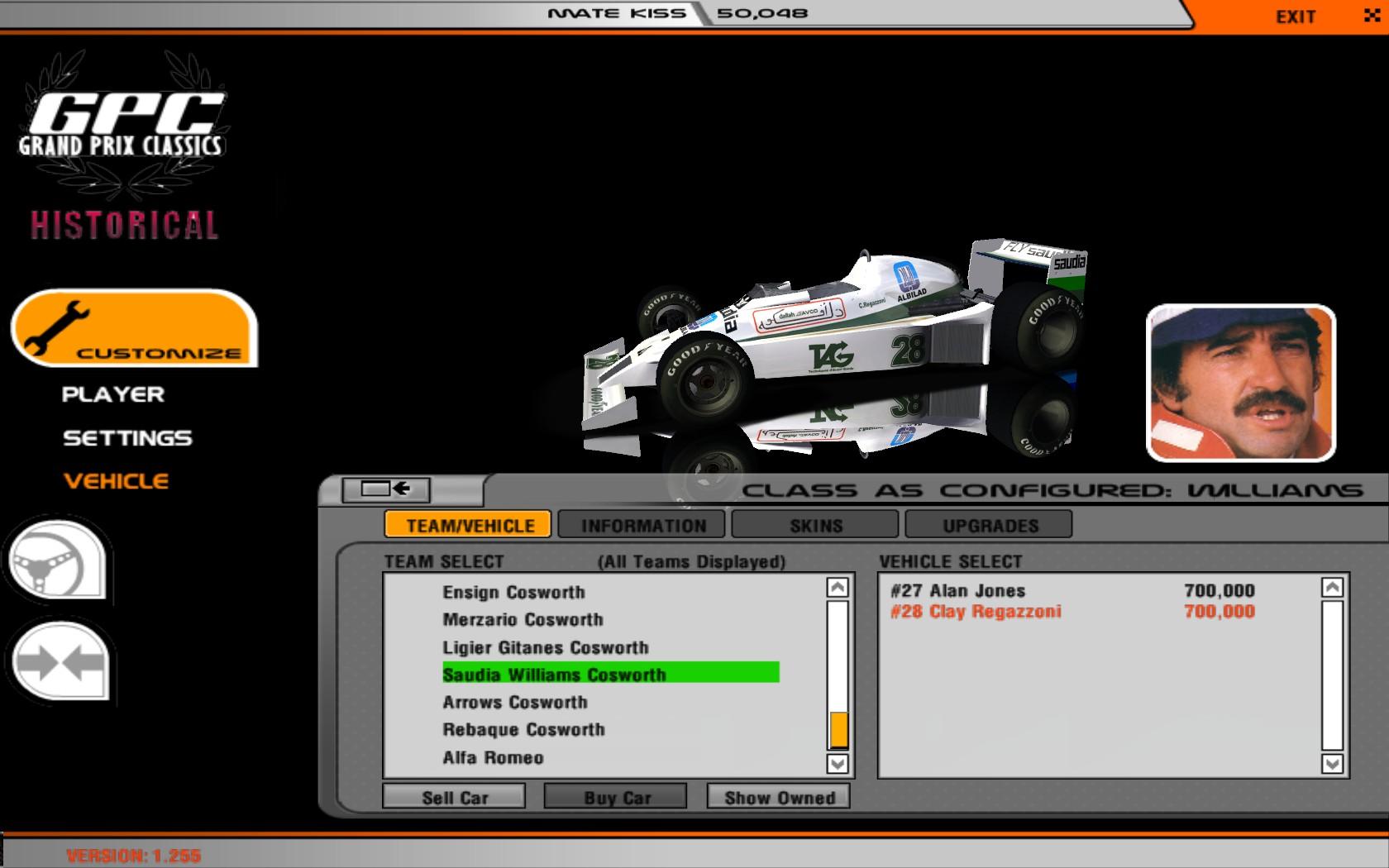Viewport: 1389px width, 868px height.
Task: Switch to the Upgrades tab
Action: pos(989,525)
